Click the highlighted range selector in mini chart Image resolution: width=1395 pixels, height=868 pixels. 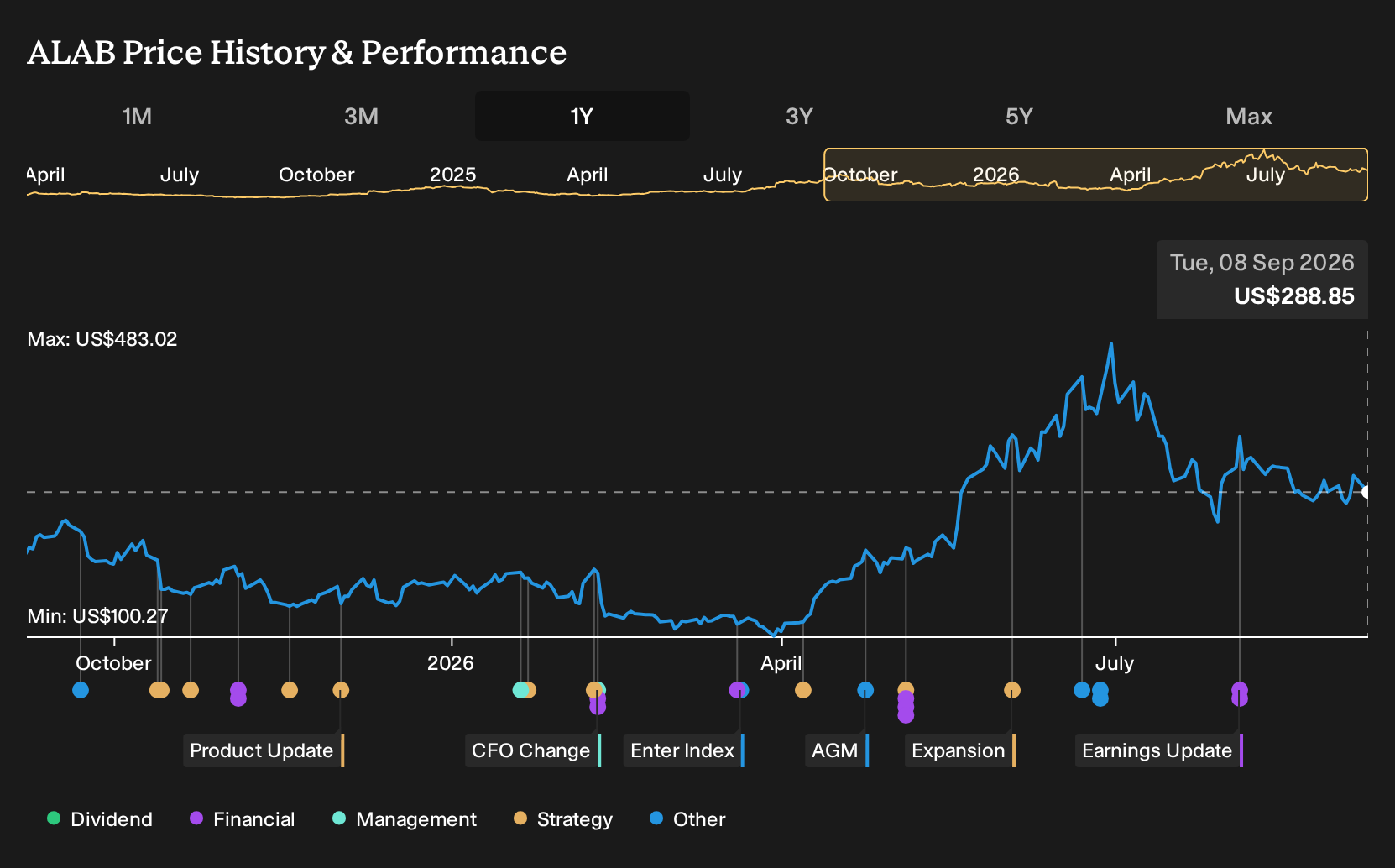[x=1095, y=175]
